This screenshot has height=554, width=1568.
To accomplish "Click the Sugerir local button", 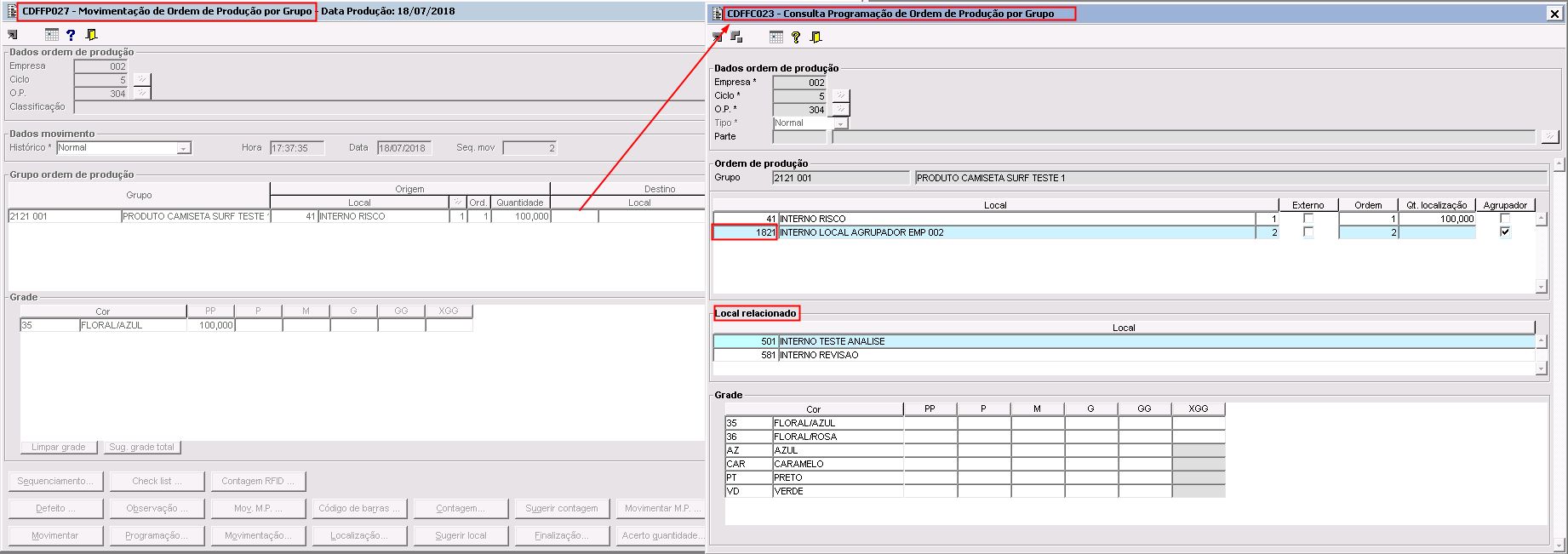I will click(461, 535).
